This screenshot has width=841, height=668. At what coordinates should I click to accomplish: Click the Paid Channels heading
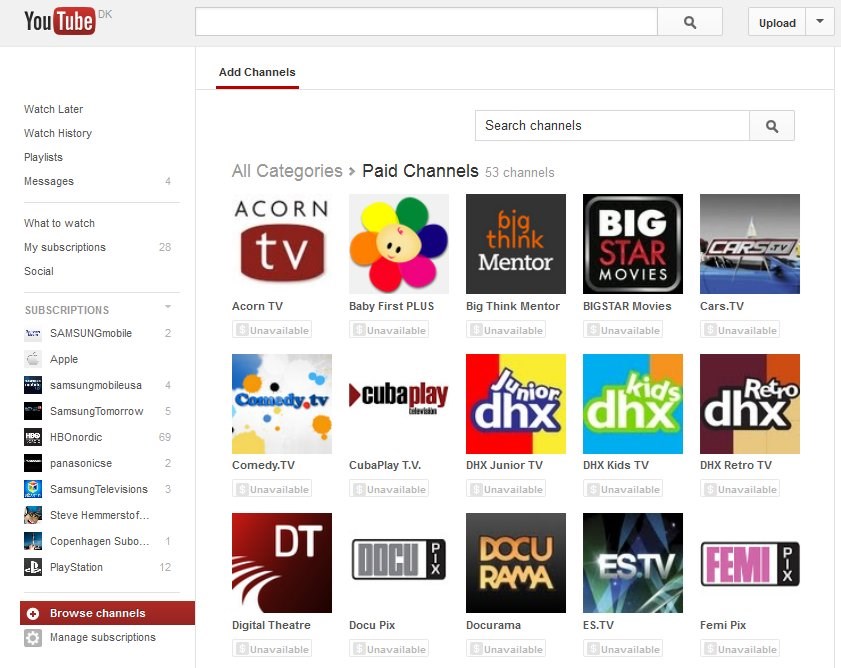(x=420, y=171)
